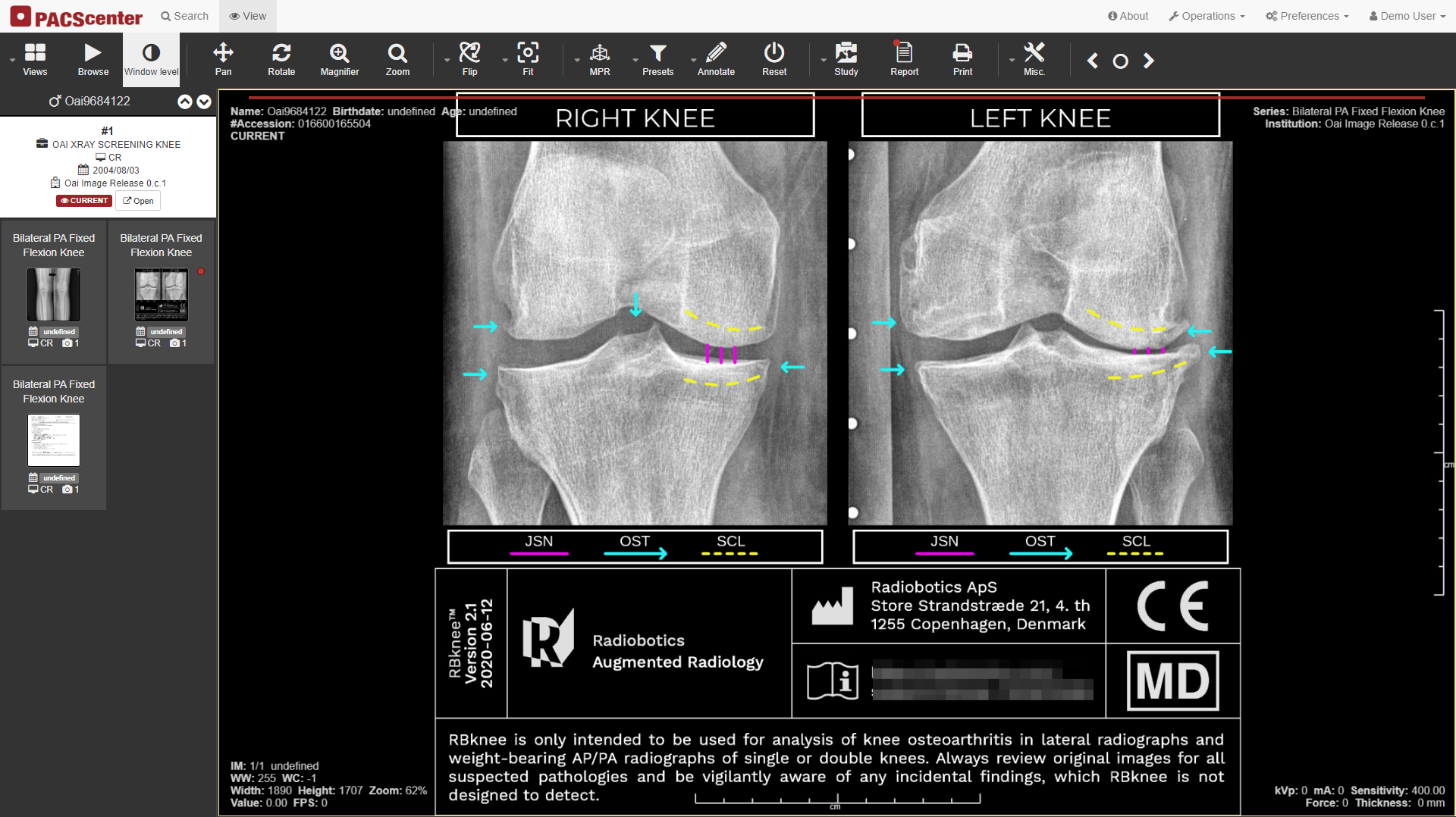The height and width of the screenshot is (817, 1456).
Task: Open the MPR tool
Action: (600, 60)
